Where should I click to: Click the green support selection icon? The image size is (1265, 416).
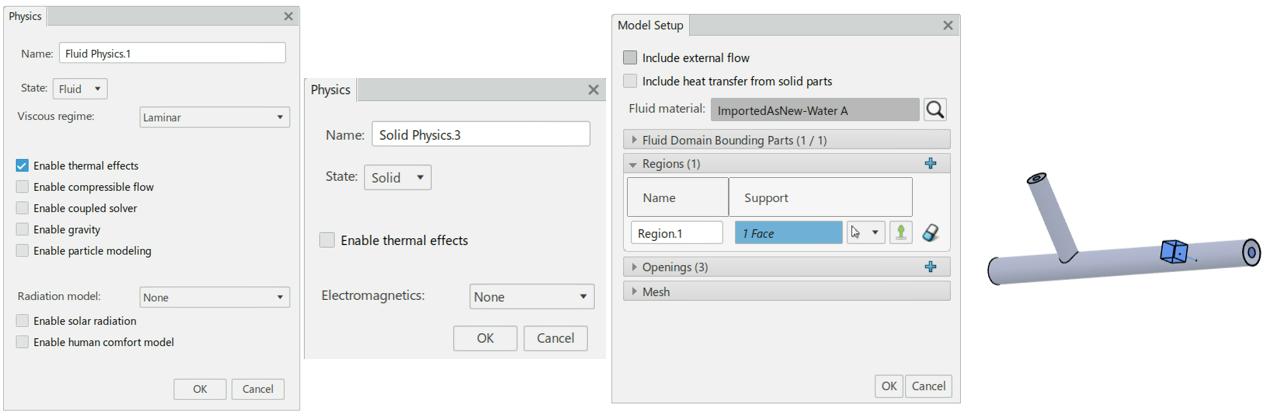click(901, 232)
